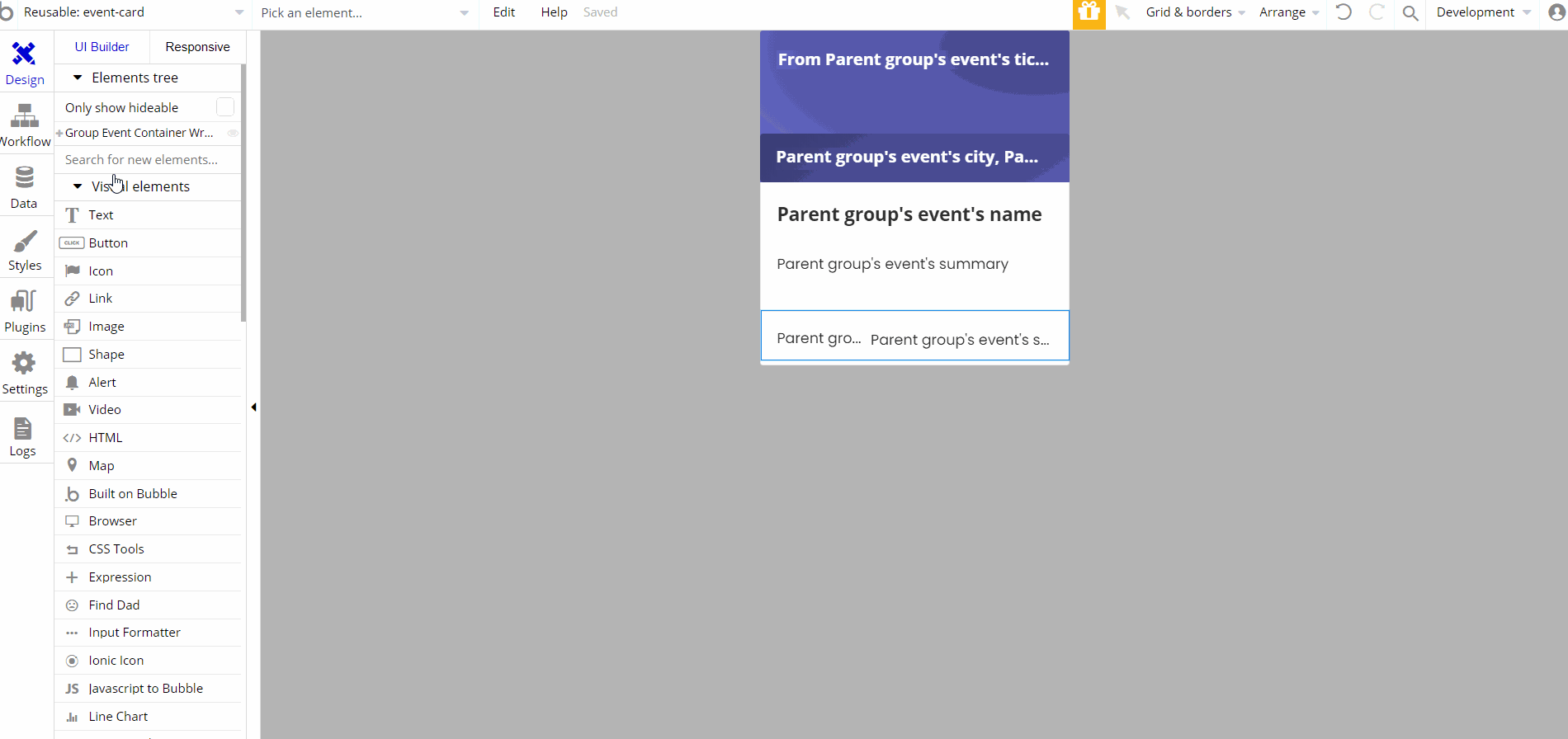Add a Browser element
Viewport: 1568px width, 739px height.
coord(149,521)
